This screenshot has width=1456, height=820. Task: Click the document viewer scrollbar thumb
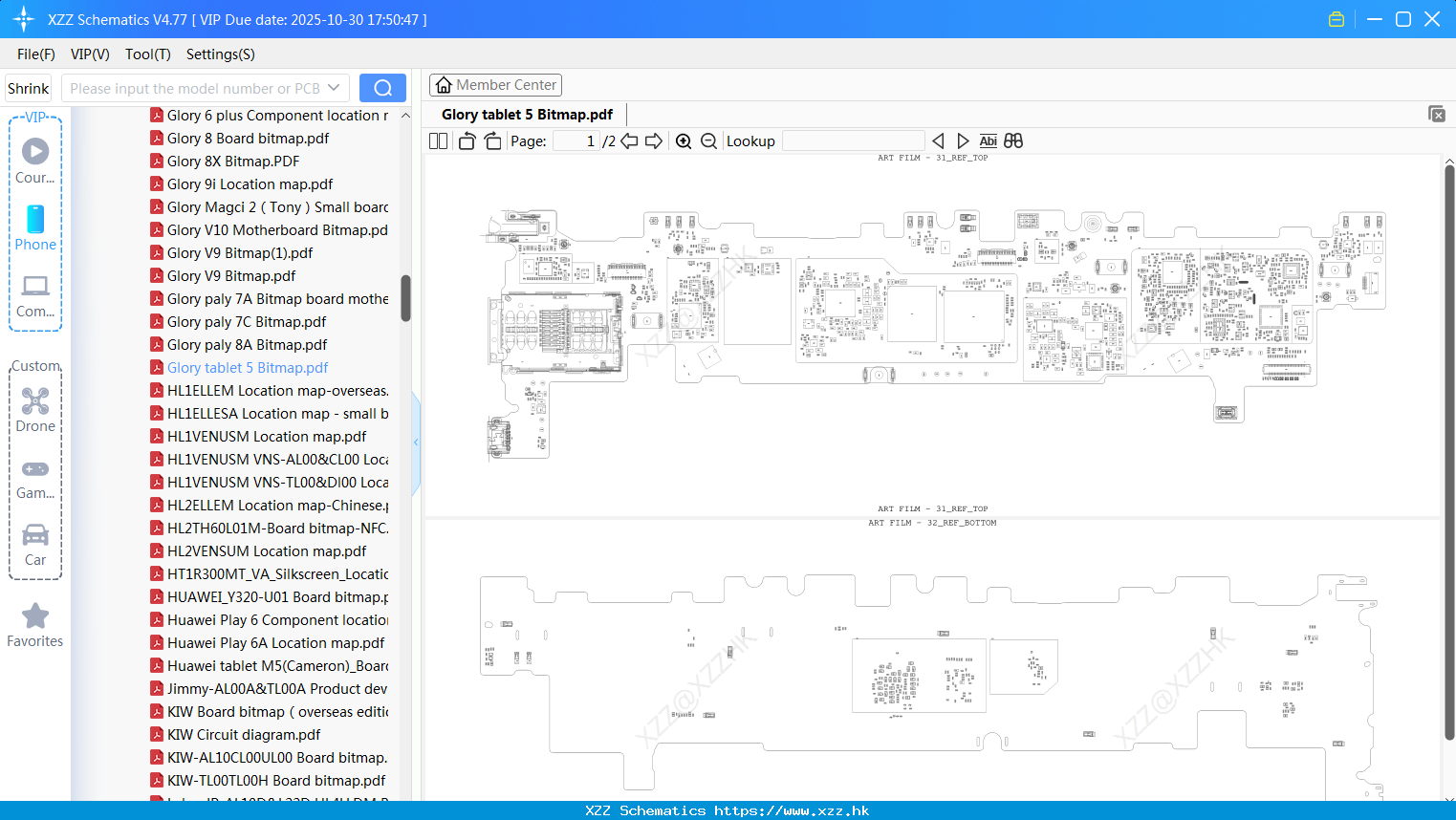point(1449,453)
